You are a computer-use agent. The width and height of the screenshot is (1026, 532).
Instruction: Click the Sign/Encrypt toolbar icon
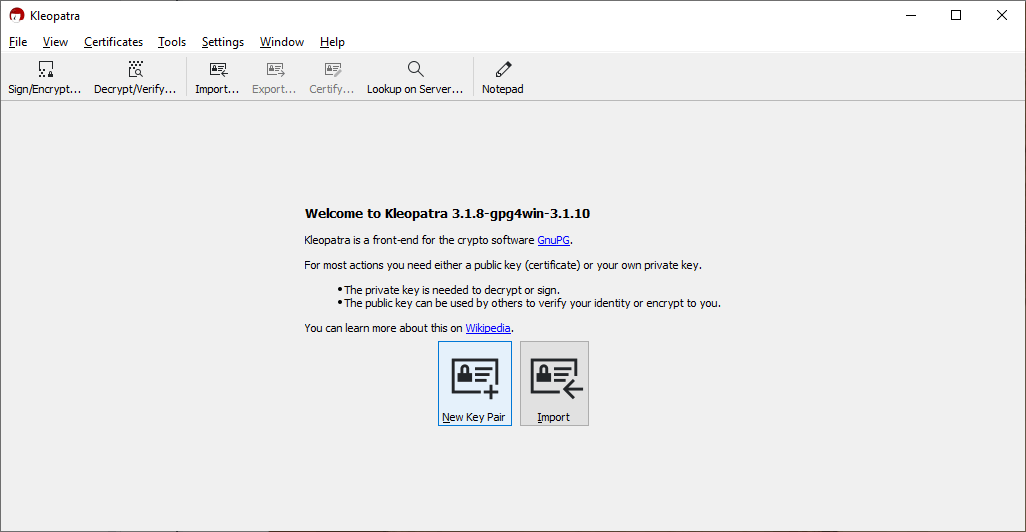[45, 69]
